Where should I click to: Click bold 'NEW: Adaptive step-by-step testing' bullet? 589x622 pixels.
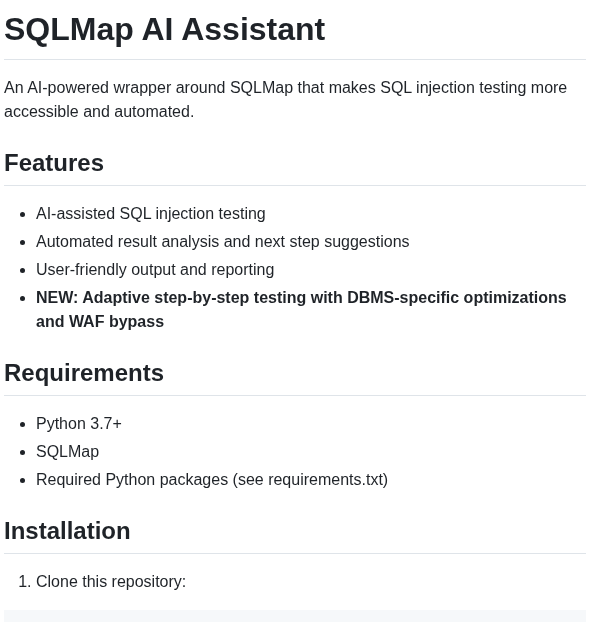pyautogui.click(x=301, y=309)
